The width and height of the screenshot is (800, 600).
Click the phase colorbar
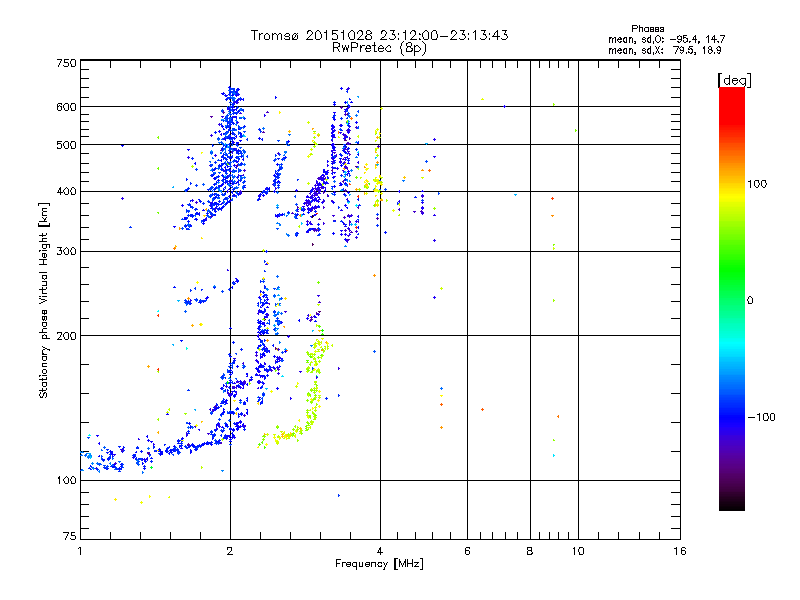pos(732,298)
